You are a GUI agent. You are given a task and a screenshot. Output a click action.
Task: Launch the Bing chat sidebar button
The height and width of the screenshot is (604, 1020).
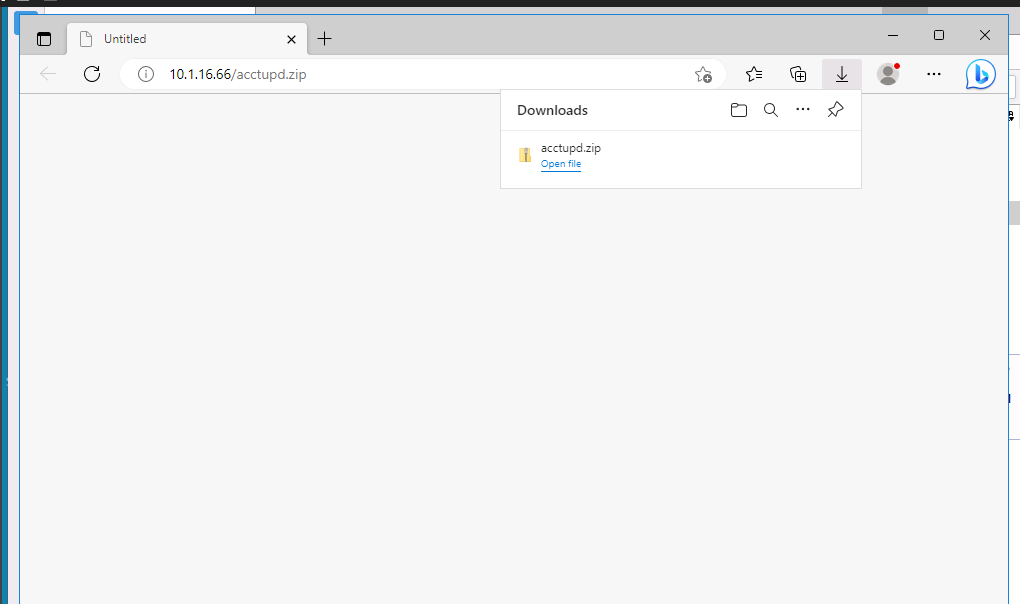pos(980,74)
